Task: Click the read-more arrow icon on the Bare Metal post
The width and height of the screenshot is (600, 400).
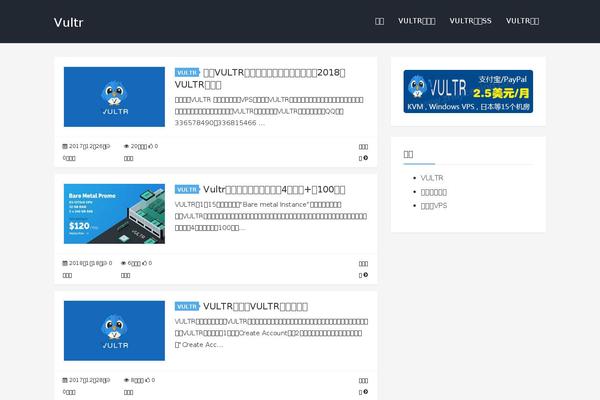Action: [x=365, y=275]
